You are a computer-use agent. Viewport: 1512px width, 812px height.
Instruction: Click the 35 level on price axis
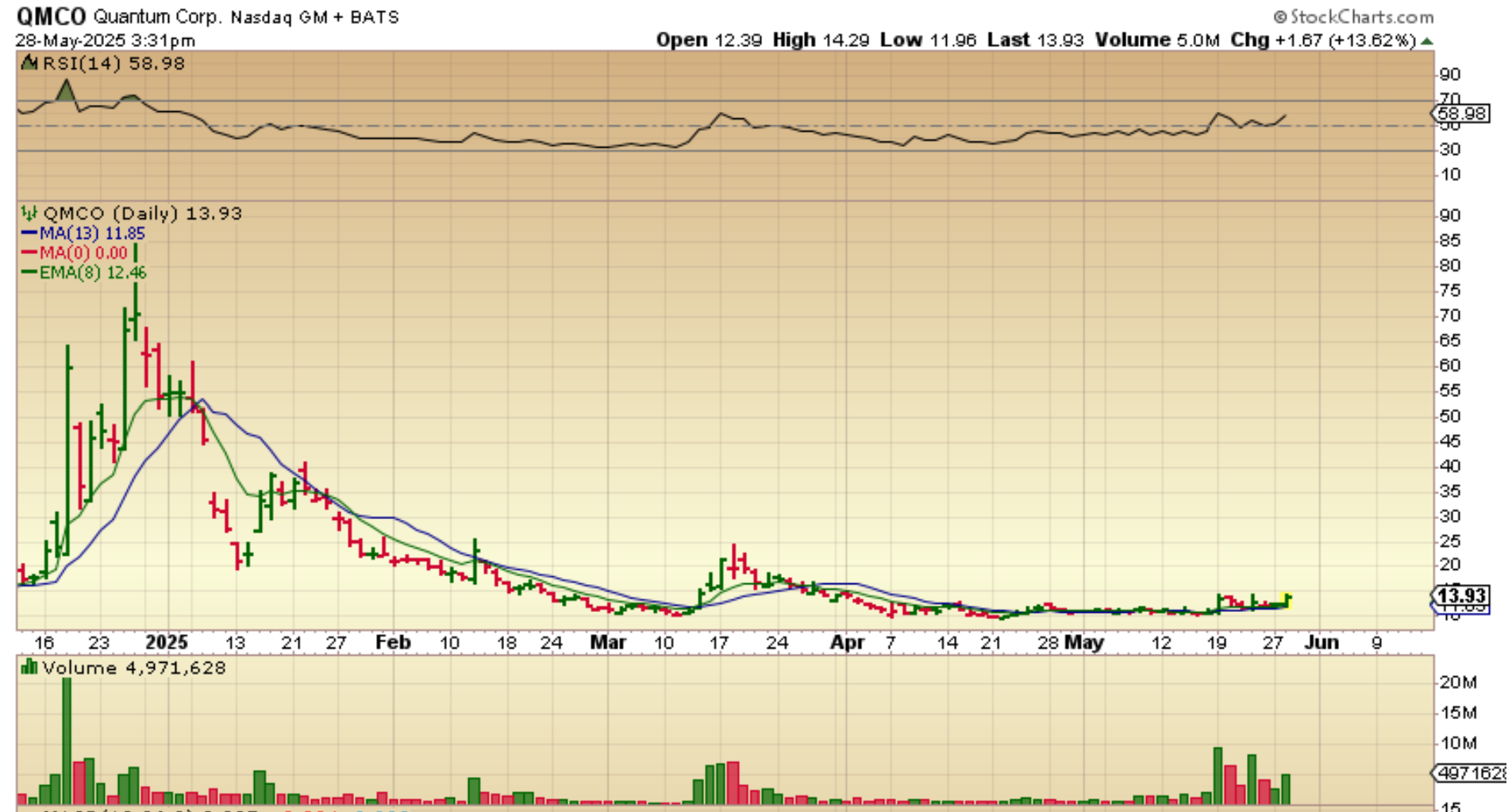[x=1450, y=491]
